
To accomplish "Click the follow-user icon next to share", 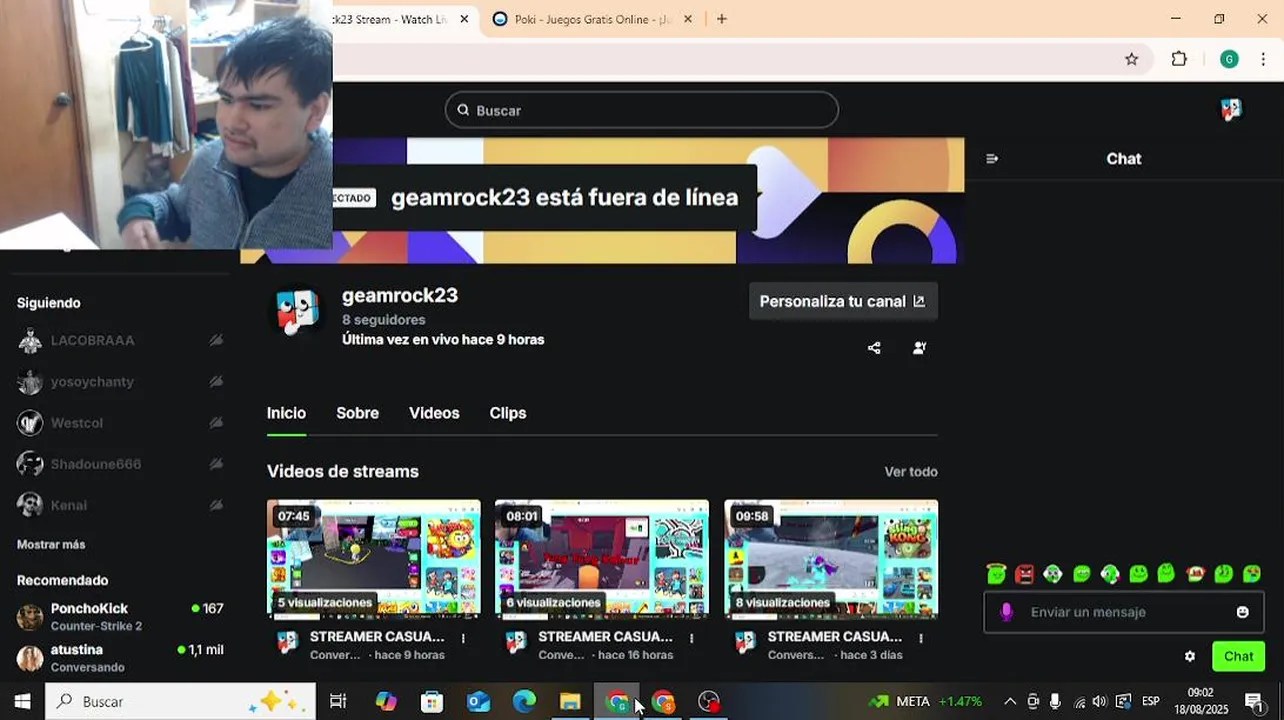I will (x=920, y=348).
